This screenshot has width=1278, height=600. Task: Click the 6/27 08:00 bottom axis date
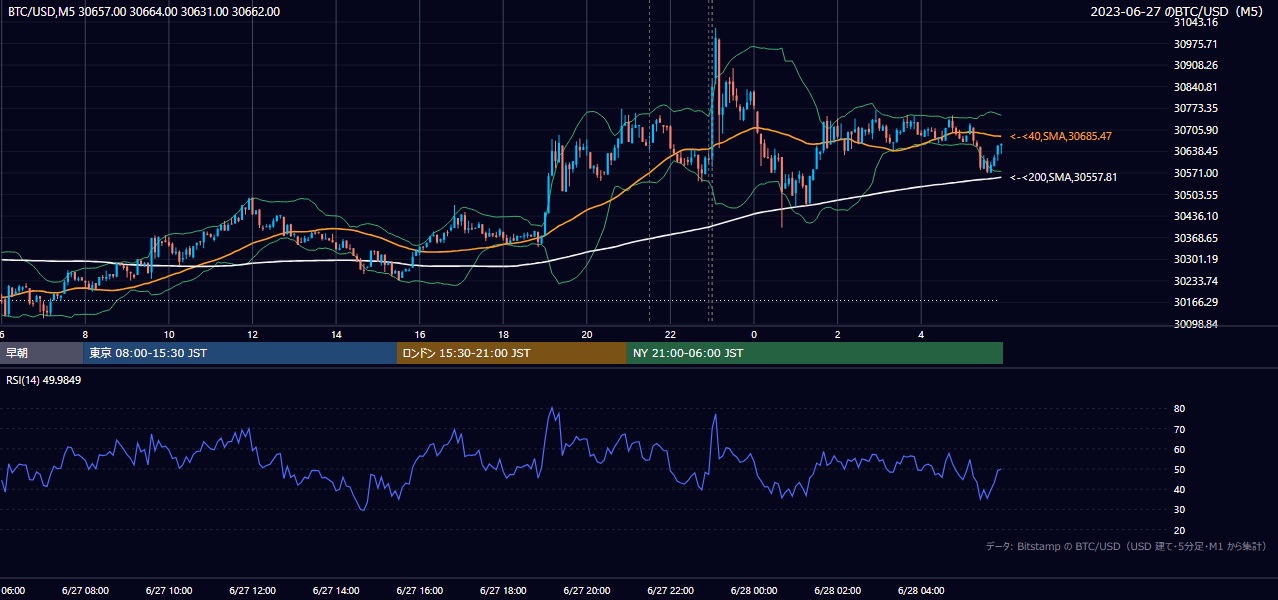(85, 591)
